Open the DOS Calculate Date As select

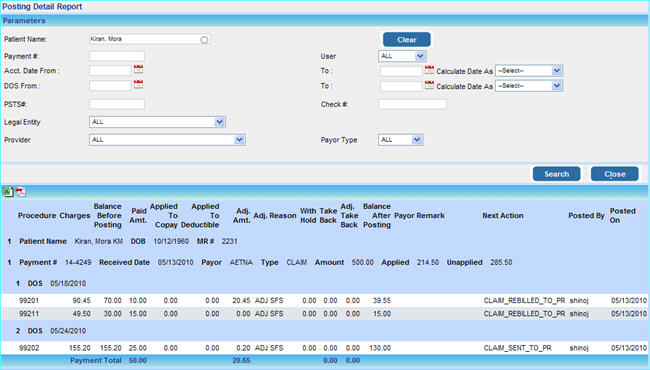coord(529,86)
